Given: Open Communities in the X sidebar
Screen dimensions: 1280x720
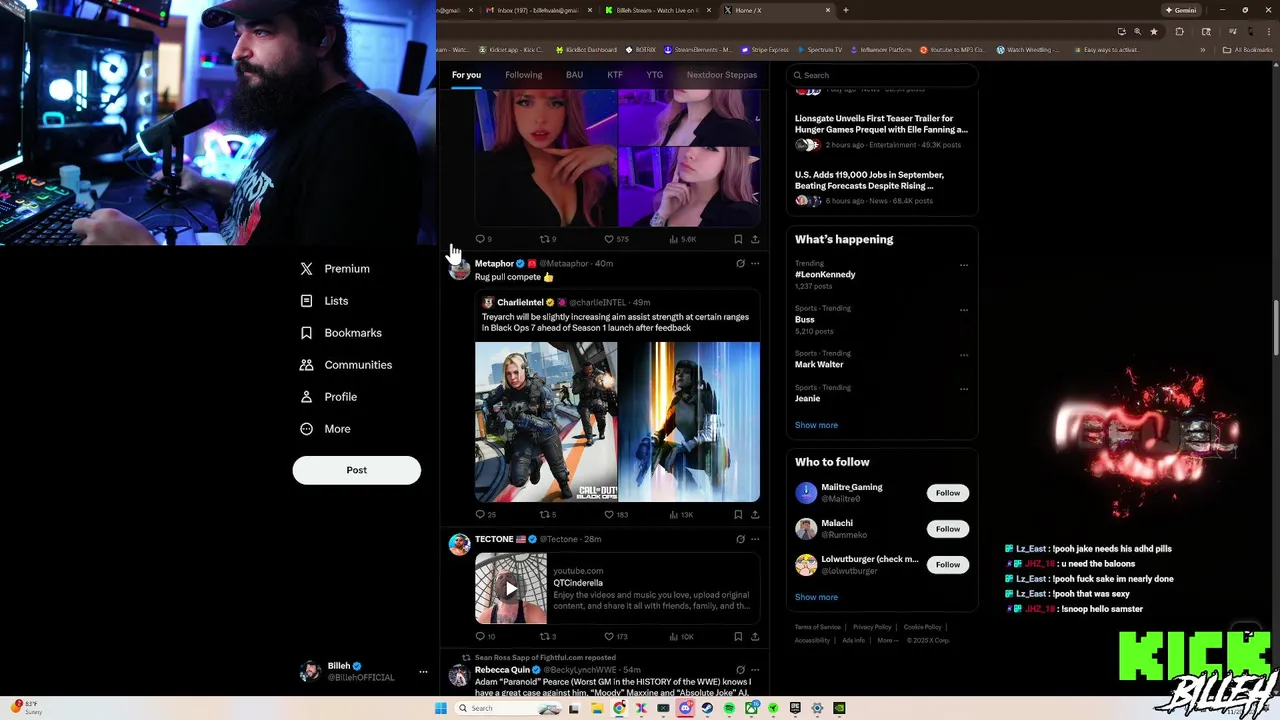Looking at the screenshot, I should tap(346, 365).
